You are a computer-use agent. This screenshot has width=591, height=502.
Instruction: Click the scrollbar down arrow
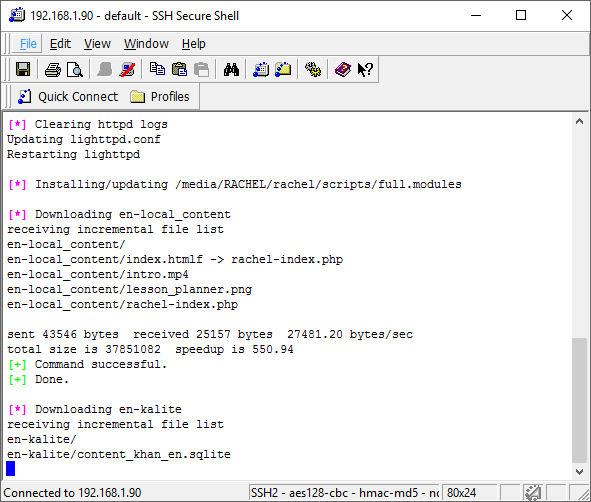point(579,471)
